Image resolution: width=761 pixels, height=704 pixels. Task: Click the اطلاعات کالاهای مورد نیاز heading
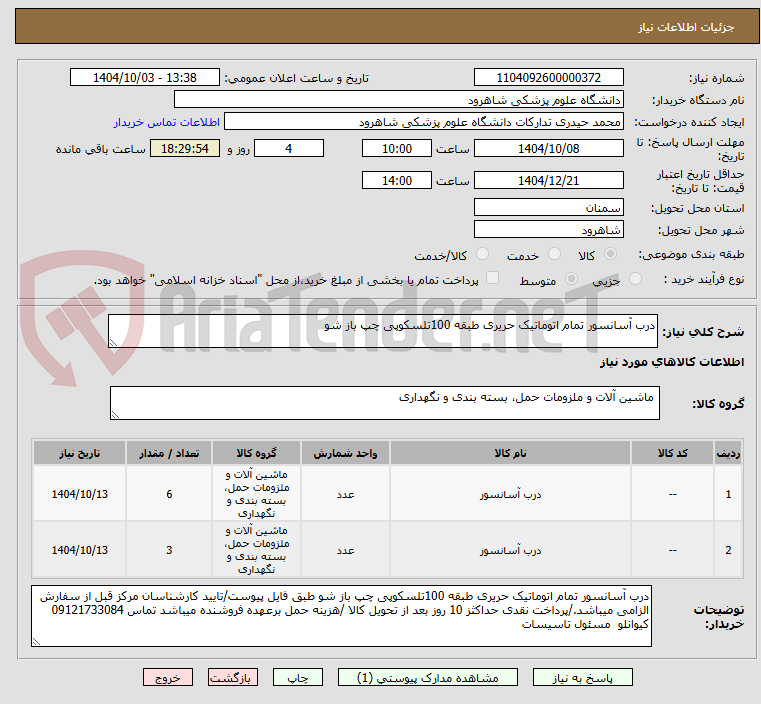(x=672, y=362)
